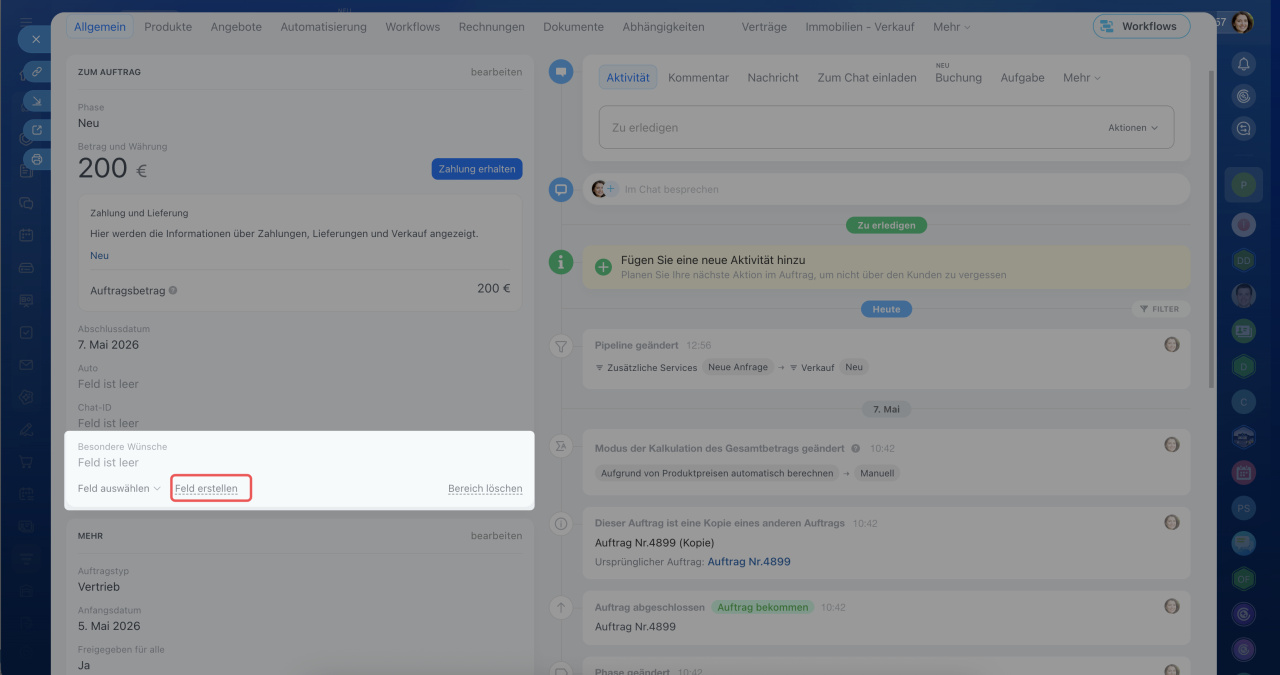The width and height of the screenshot is (1280, 675).
Task: Select the Aktivität timeline tab
Action: pos(628,77)
